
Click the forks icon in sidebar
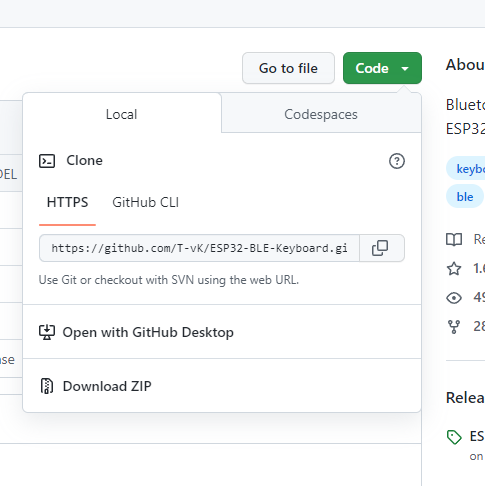click(x=454, y=327)
